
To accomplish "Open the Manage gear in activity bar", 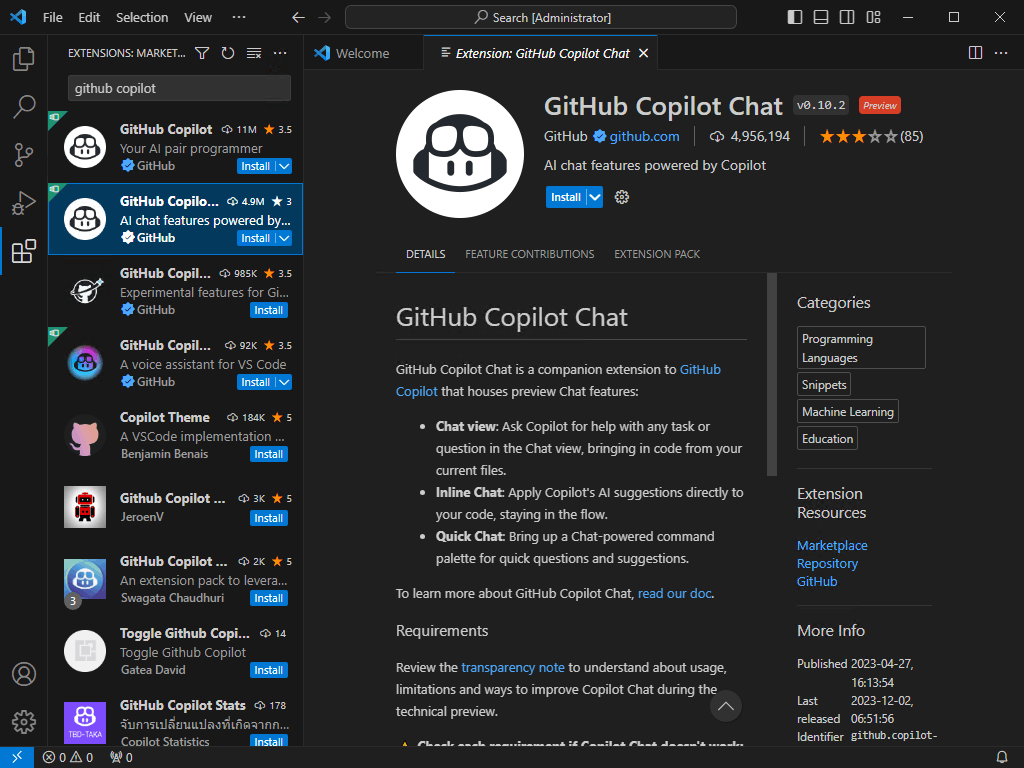I will (x=24, y=722).
